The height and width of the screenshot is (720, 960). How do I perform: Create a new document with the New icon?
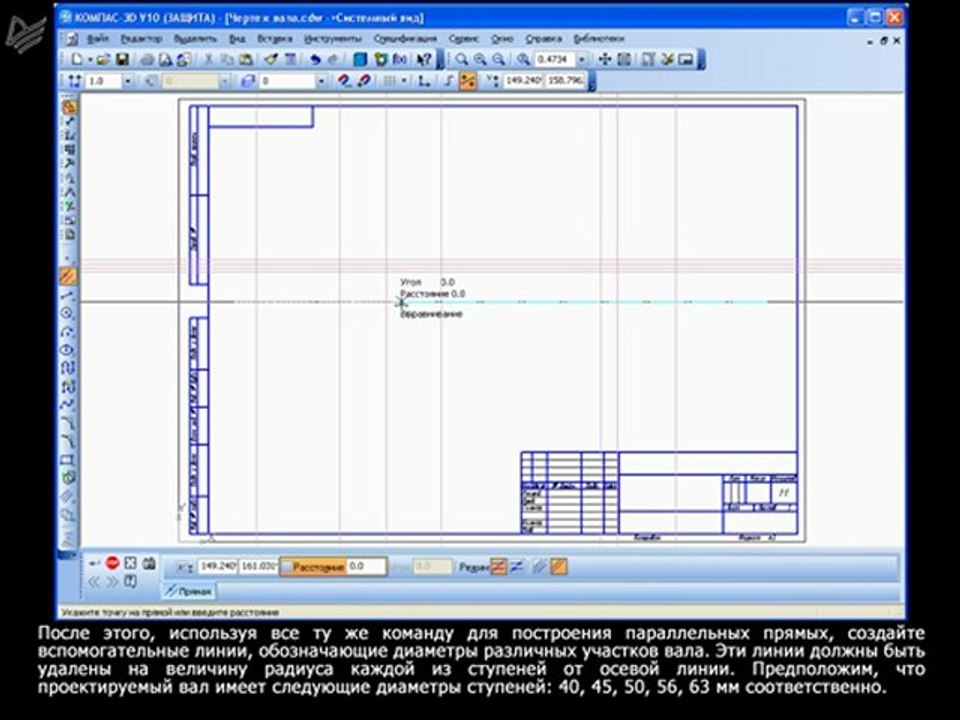(77, 59)
